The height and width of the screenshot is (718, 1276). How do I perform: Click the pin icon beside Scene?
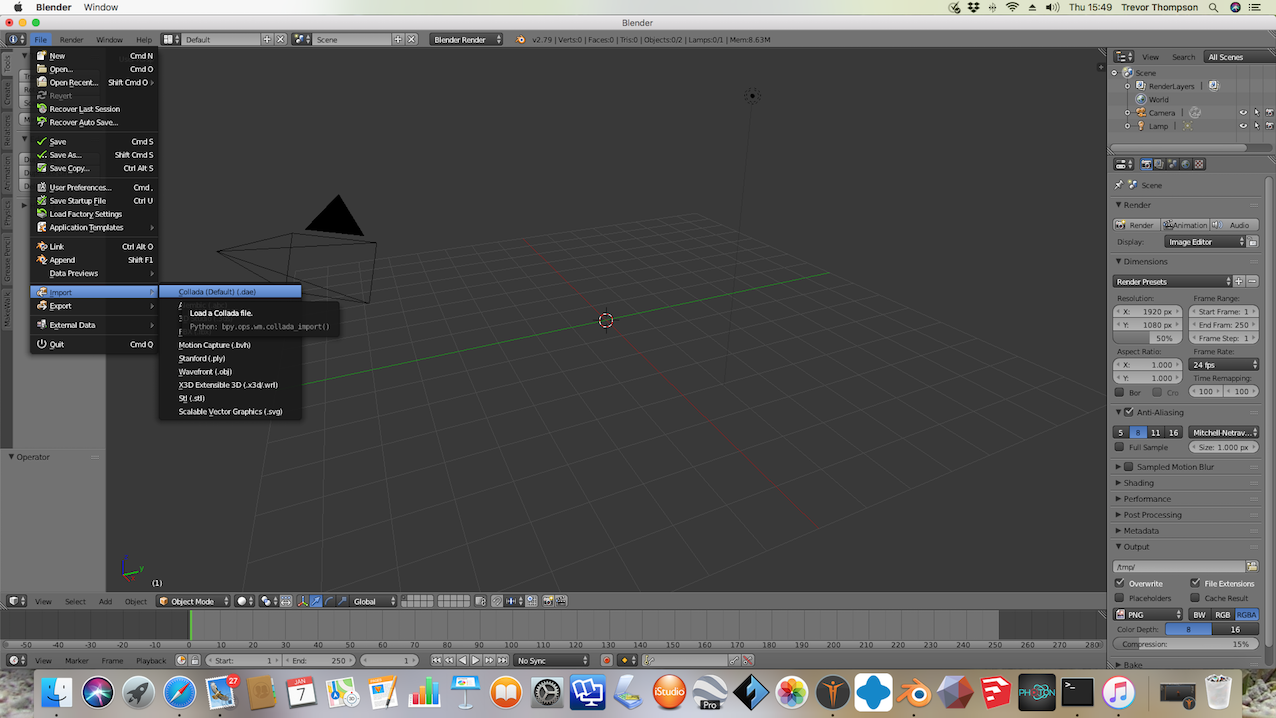click(1119, 185)
